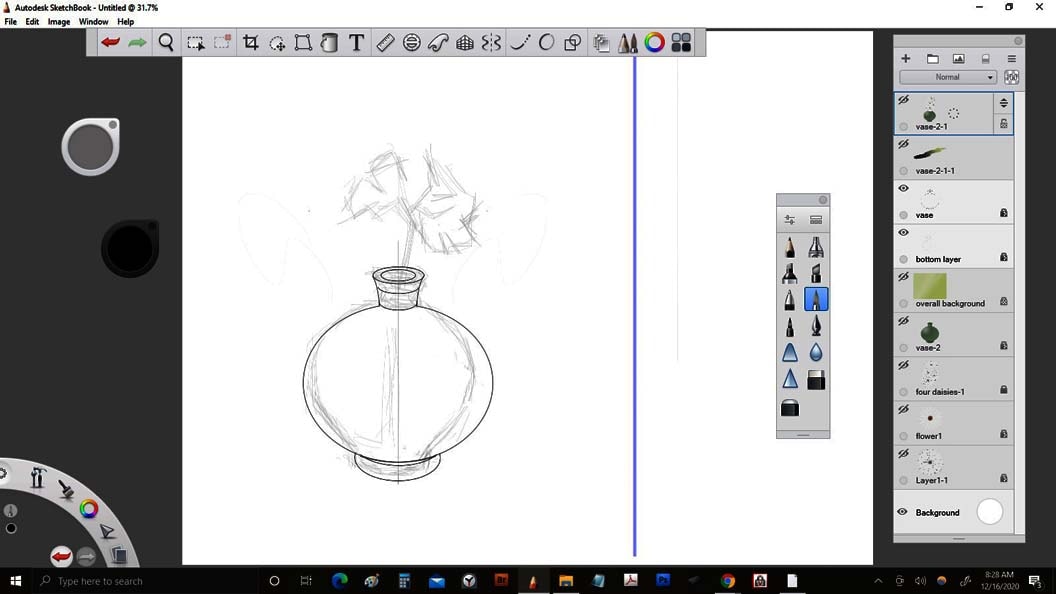Open the Color Editor ring in toolbar
The height and width of the screenshot is (594, 1056).
tap(654, 42)
